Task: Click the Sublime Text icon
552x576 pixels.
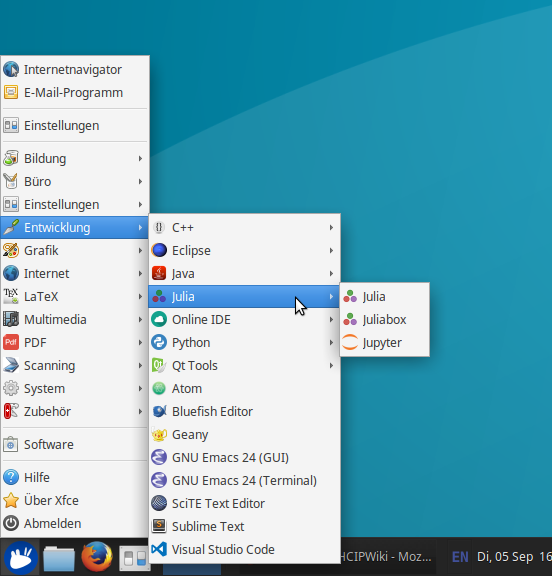Action: click(159, 526)
